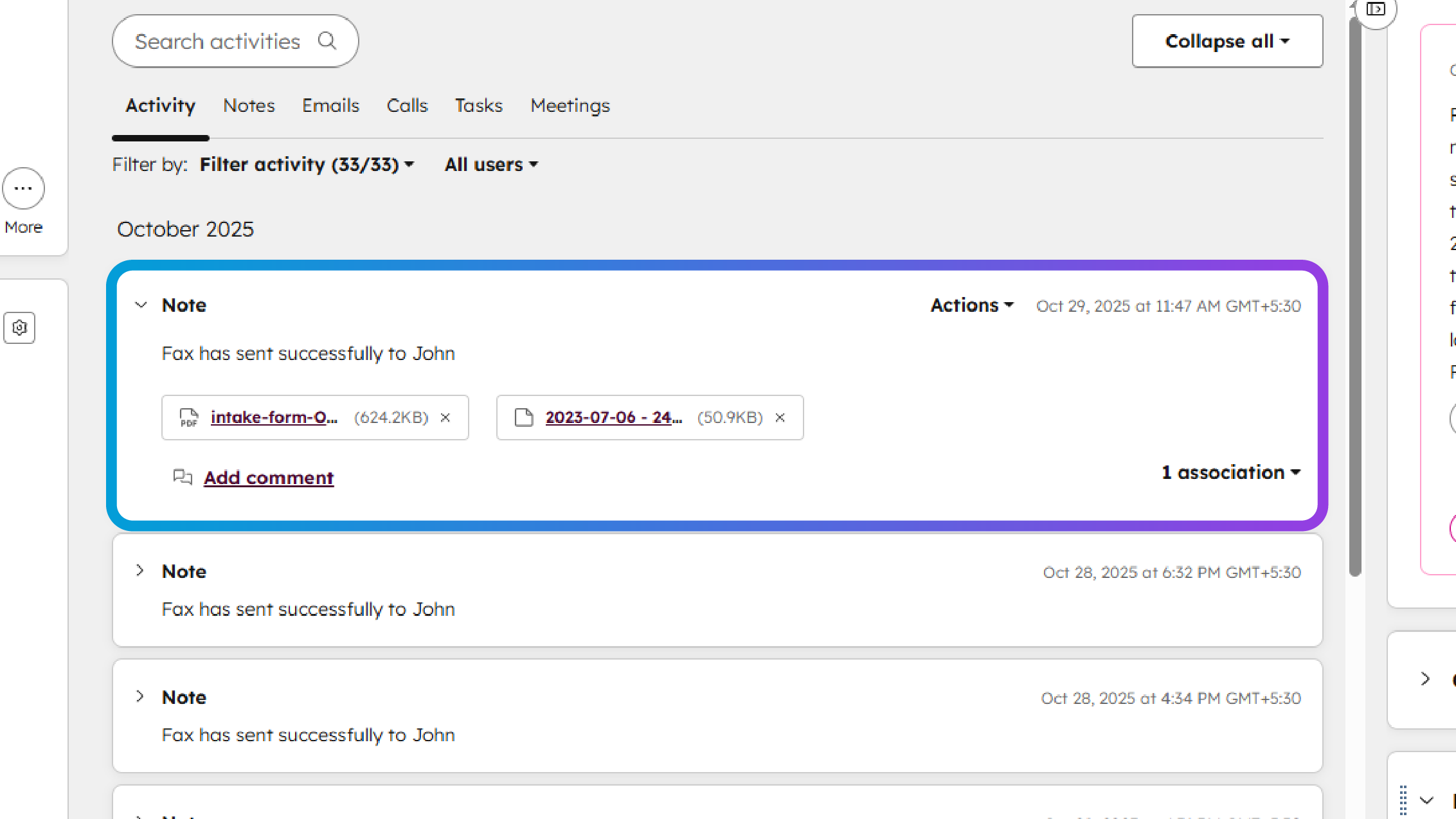The image size is (1456, 819).
Task: Click into the Search activities field
Action: coord(217,41)
